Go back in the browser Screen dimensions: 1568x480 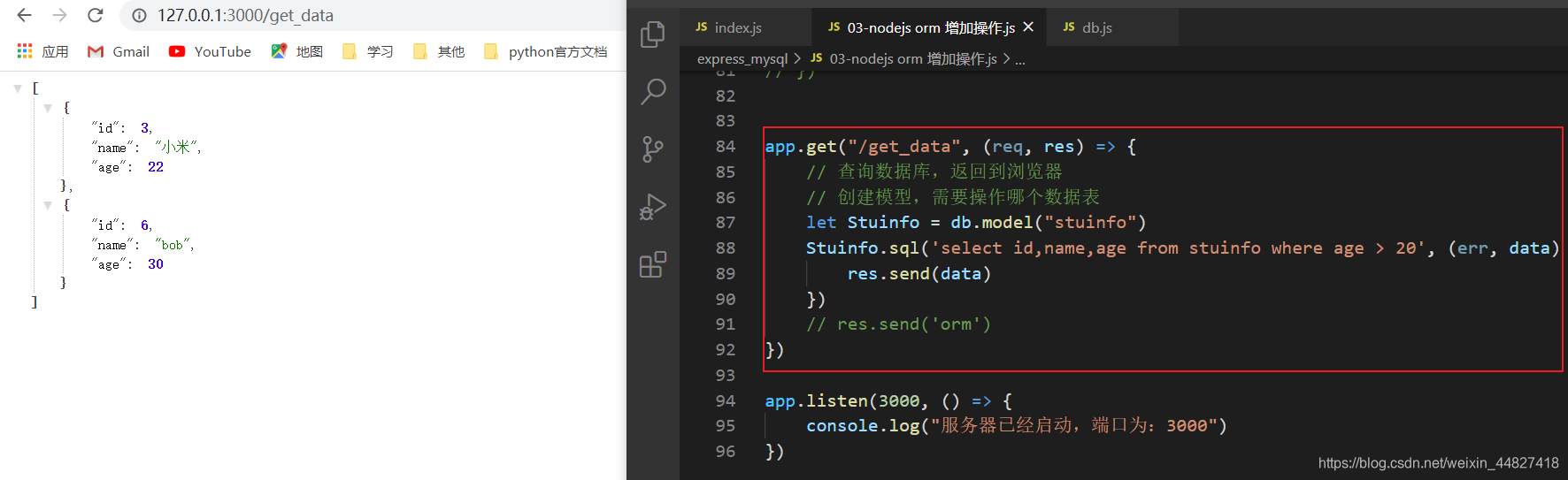[24, 15]
